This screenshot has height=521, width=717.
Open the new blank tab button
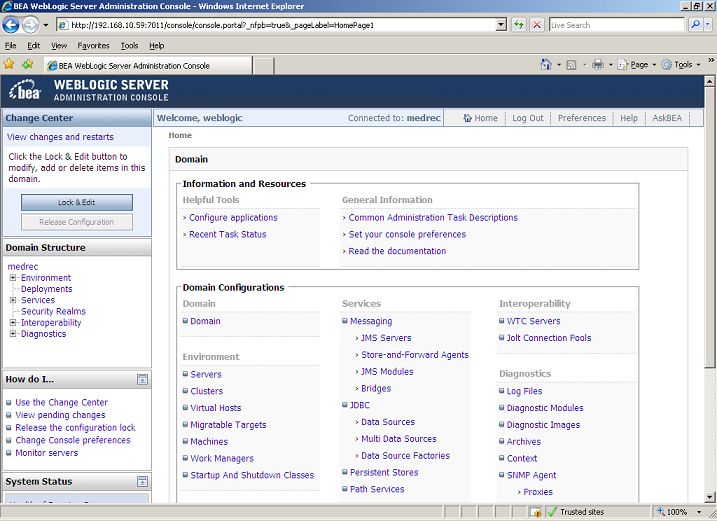pyautogui.click(x=263, y=66)
